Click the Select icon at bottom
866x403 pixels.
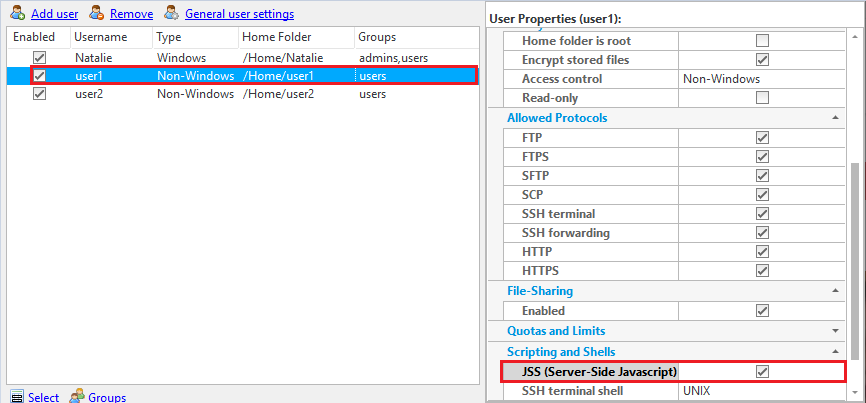point(16,397)
